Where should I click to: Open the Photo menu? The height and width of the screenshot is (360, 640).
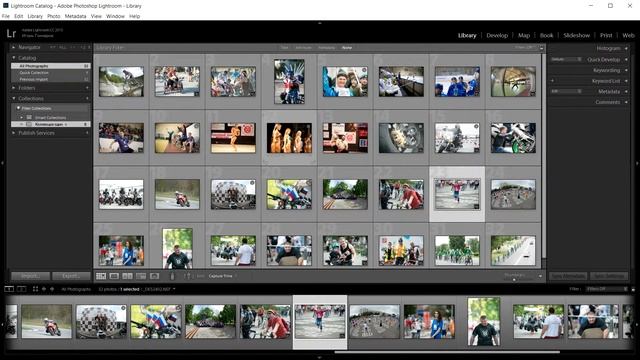(53, 16)
